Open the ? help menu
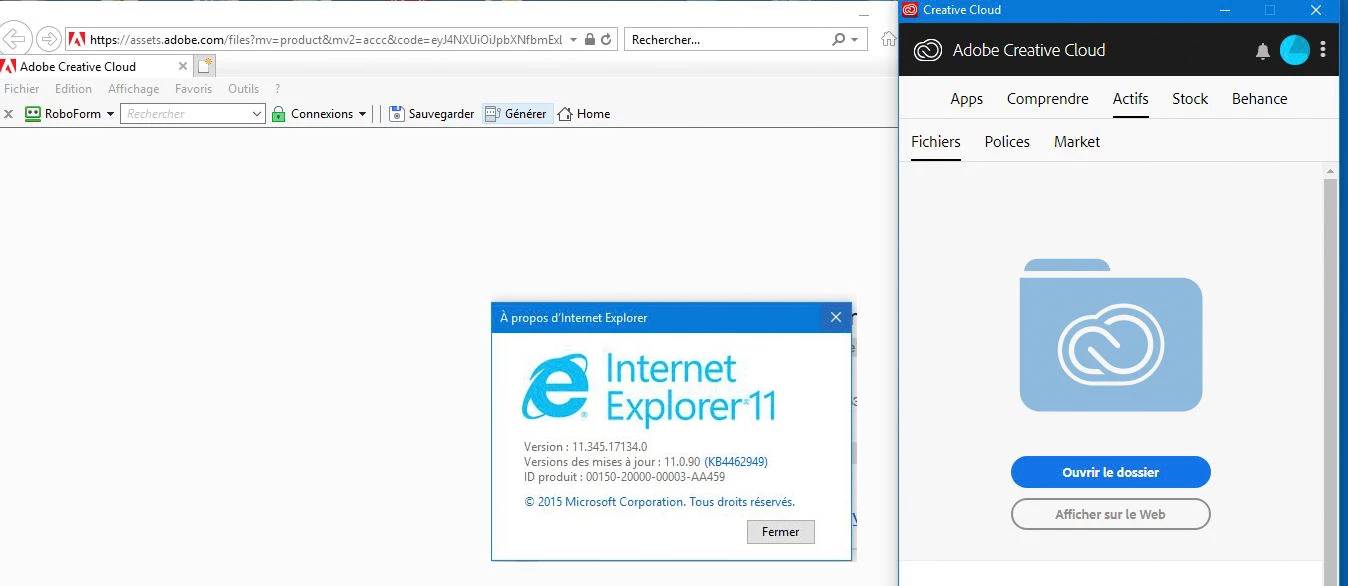 point(278,89)
